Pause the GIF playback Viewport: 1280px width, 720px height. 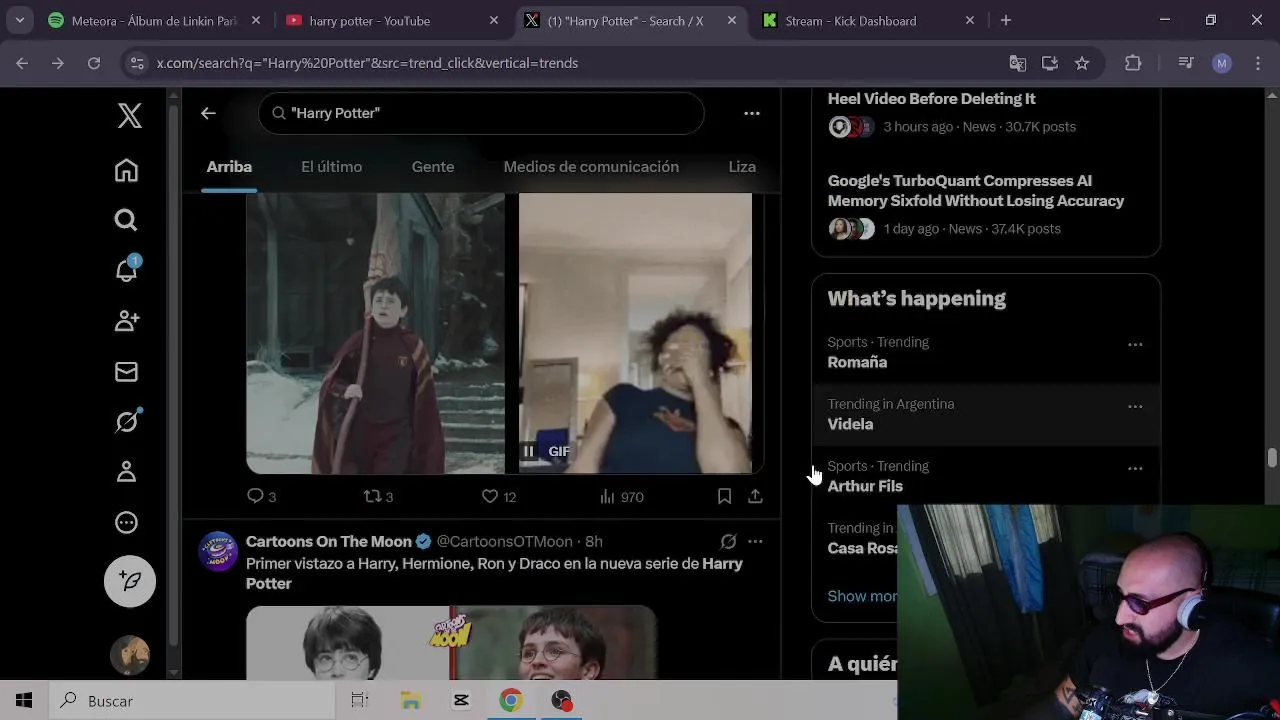coord(529,451)
